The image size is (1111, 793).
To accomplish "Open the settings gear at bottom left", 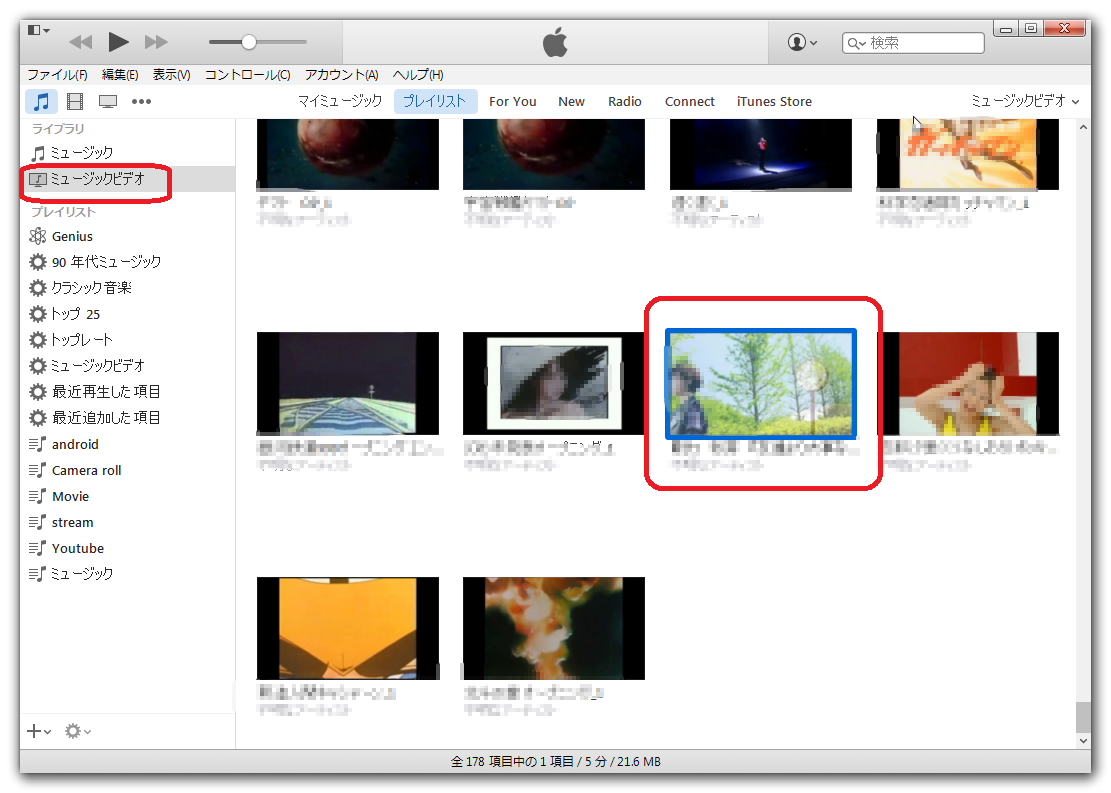I will [72, 731].
